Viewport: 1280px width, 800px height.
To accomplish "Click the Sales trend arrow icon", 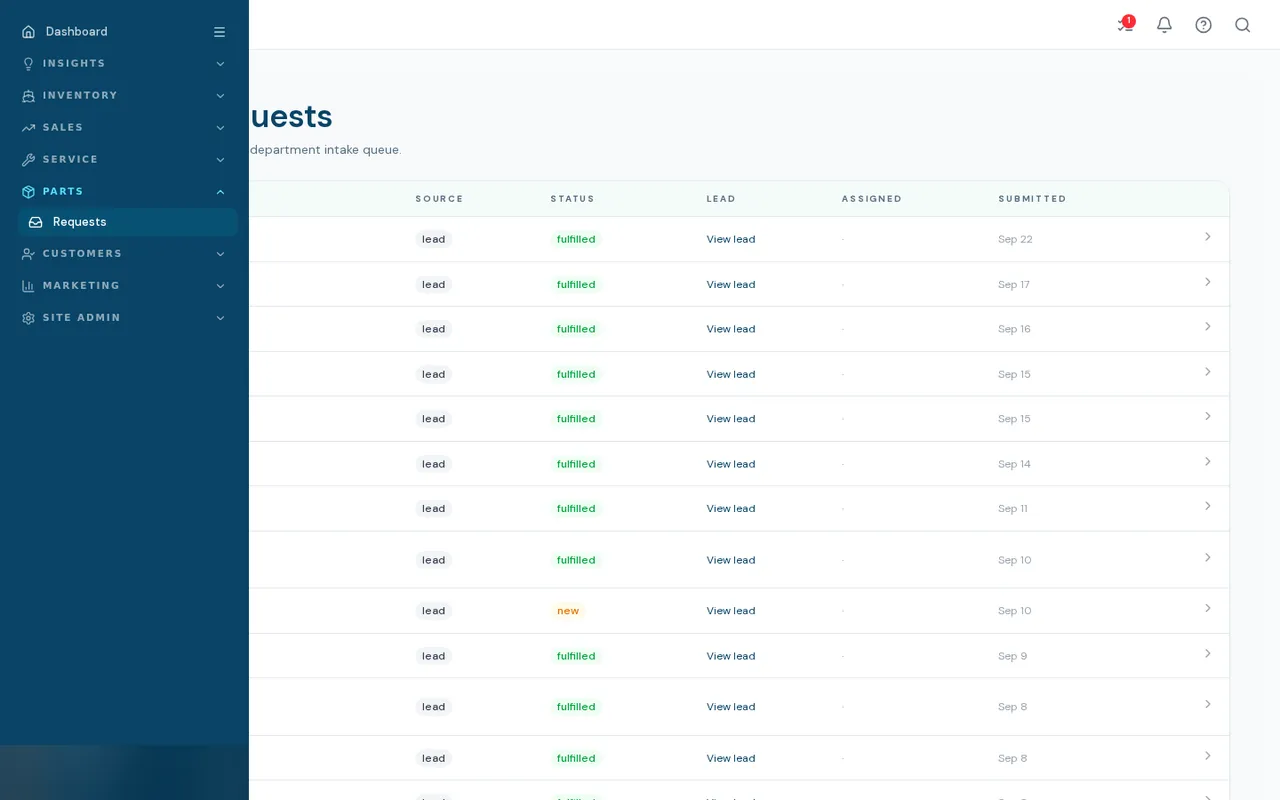I will [x=28, y=128].
